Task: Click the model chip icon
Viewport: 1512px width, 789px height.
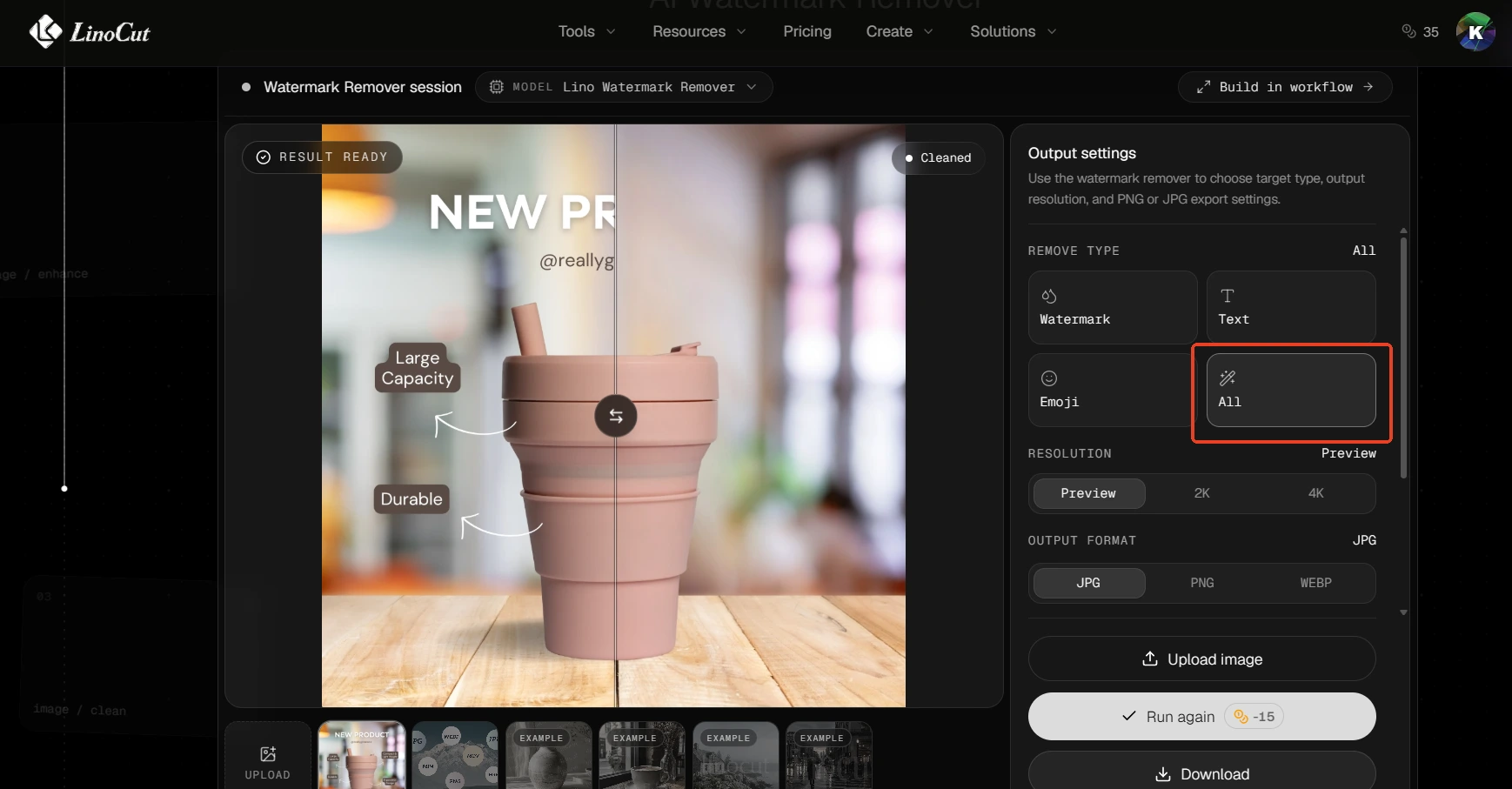Action: (497, 87)
